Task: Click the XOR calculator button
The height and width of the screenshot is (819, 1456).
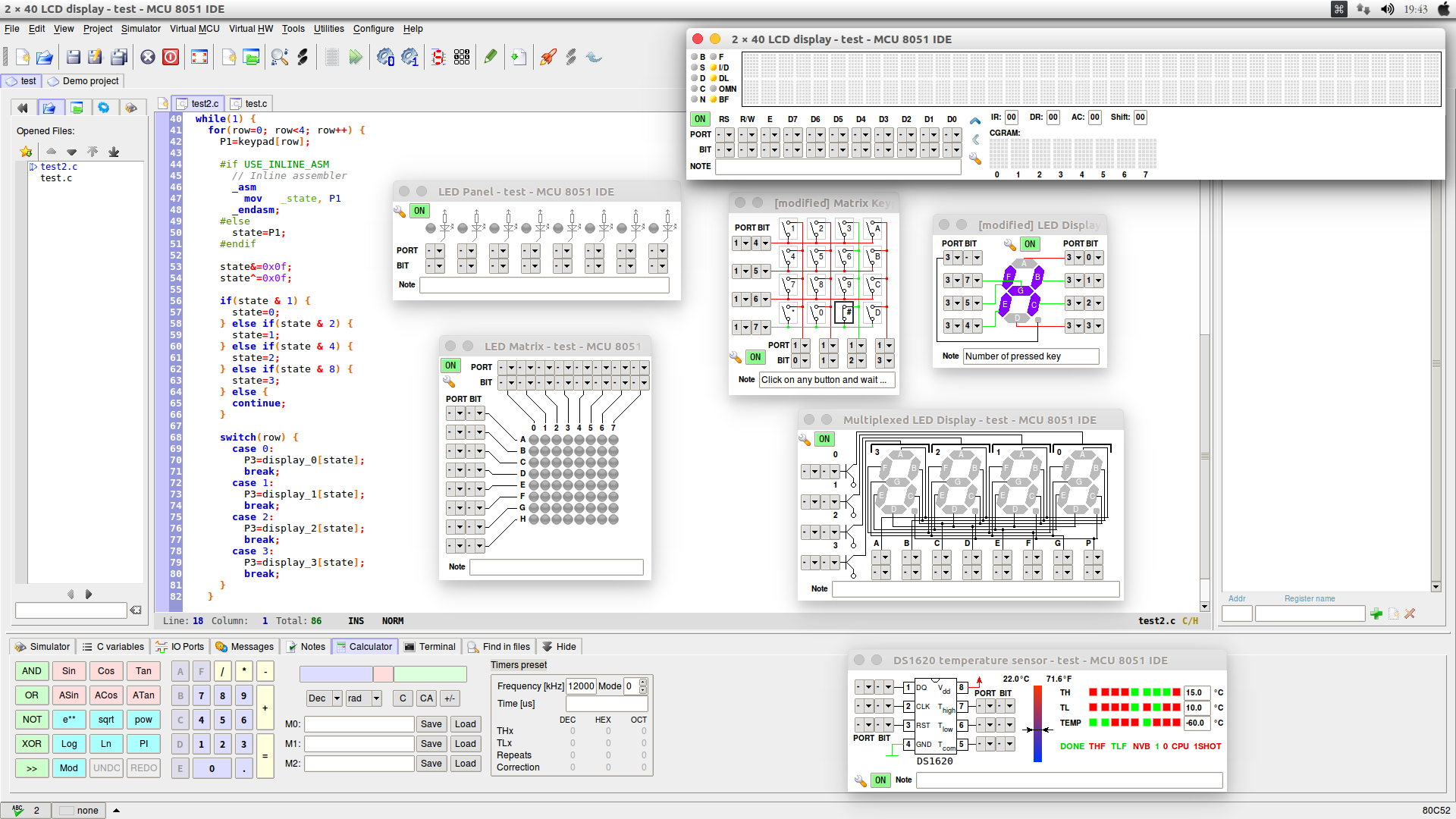Action: 32,744
